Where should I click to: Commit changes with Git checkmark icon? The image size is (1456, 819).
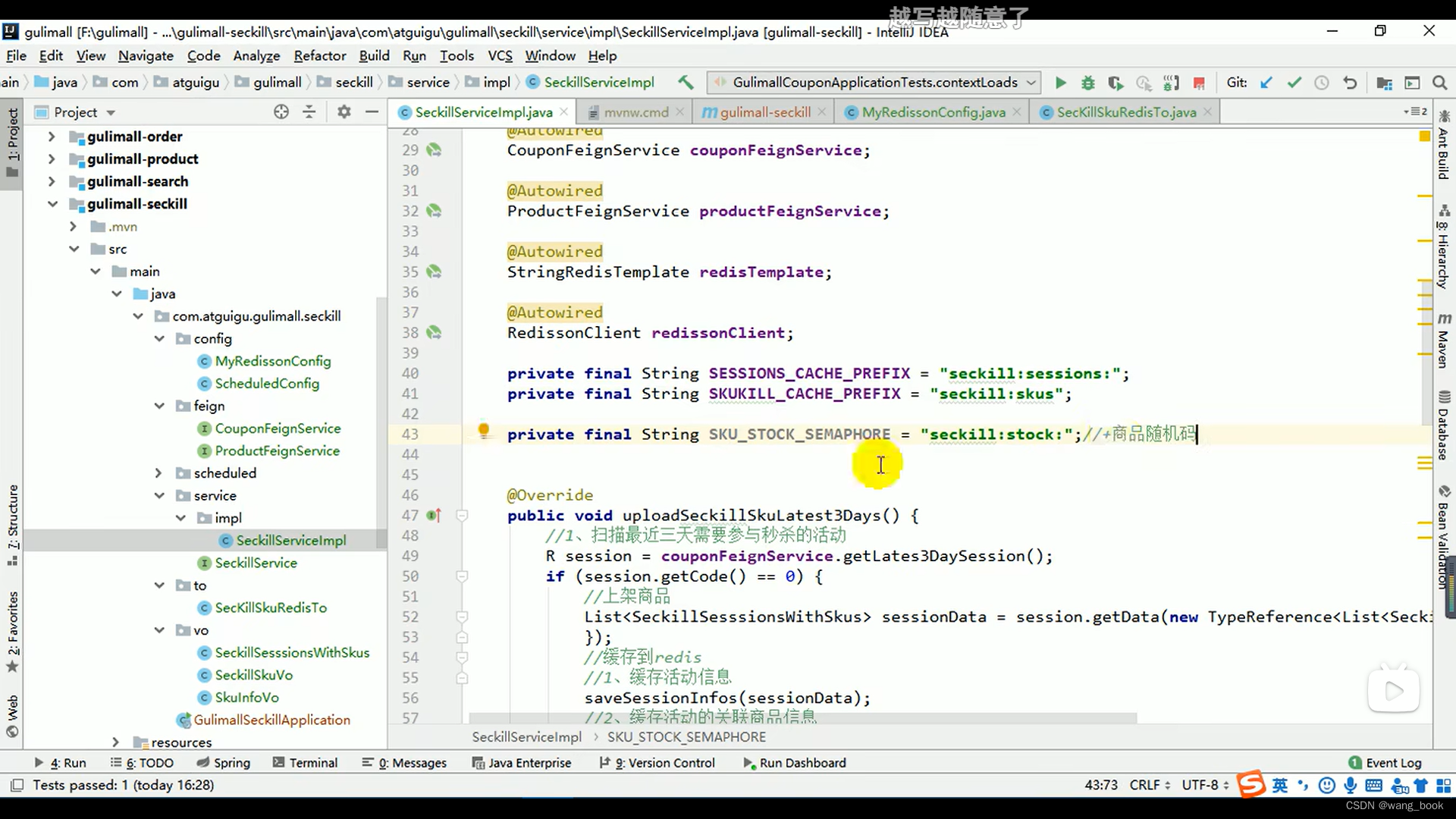click(1294, 83)
